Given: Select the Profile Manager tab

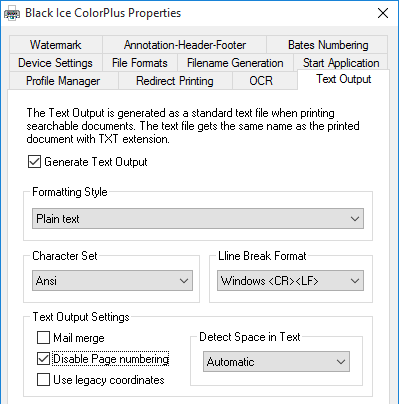Looking at the screenshot, I should coord(63,81).
